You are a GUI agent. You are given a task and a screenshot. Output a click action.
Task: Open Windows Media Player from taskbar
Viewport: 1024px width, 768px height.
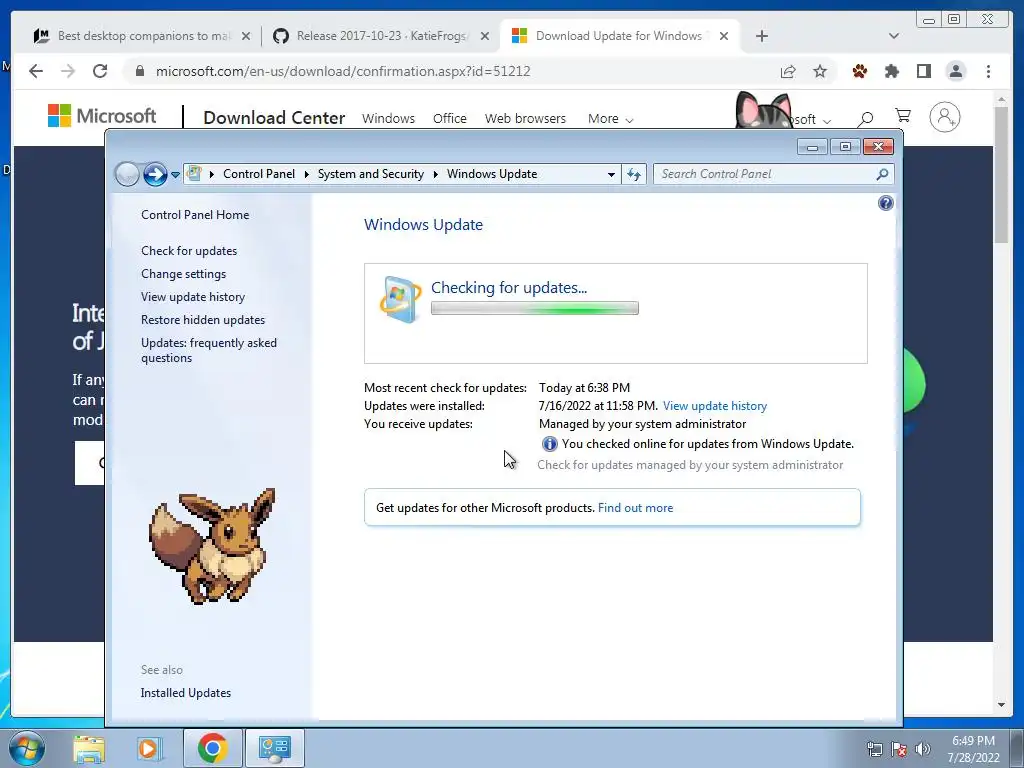[x=149, y=748]
